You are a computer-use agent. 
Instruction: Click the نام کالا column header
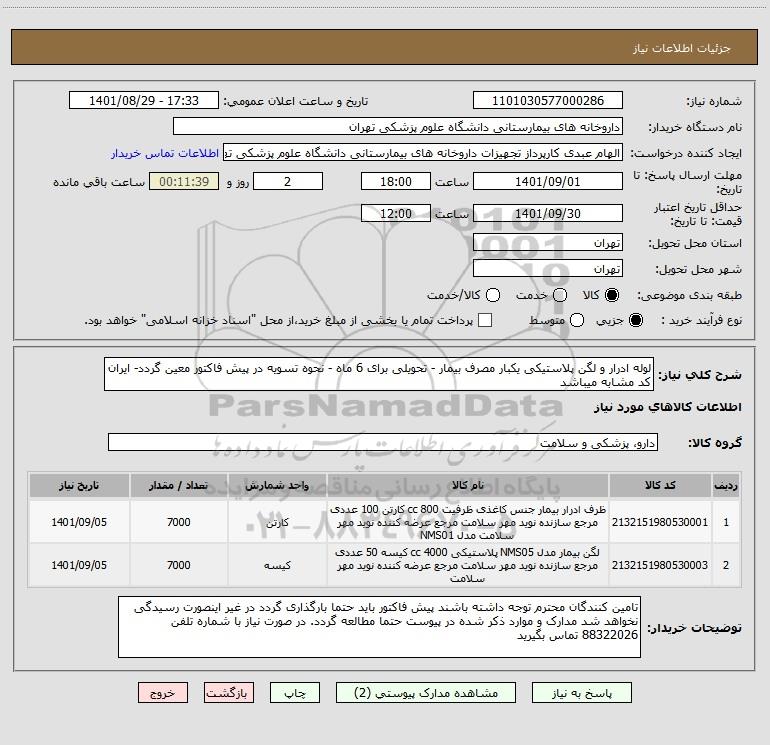[468, 486]
